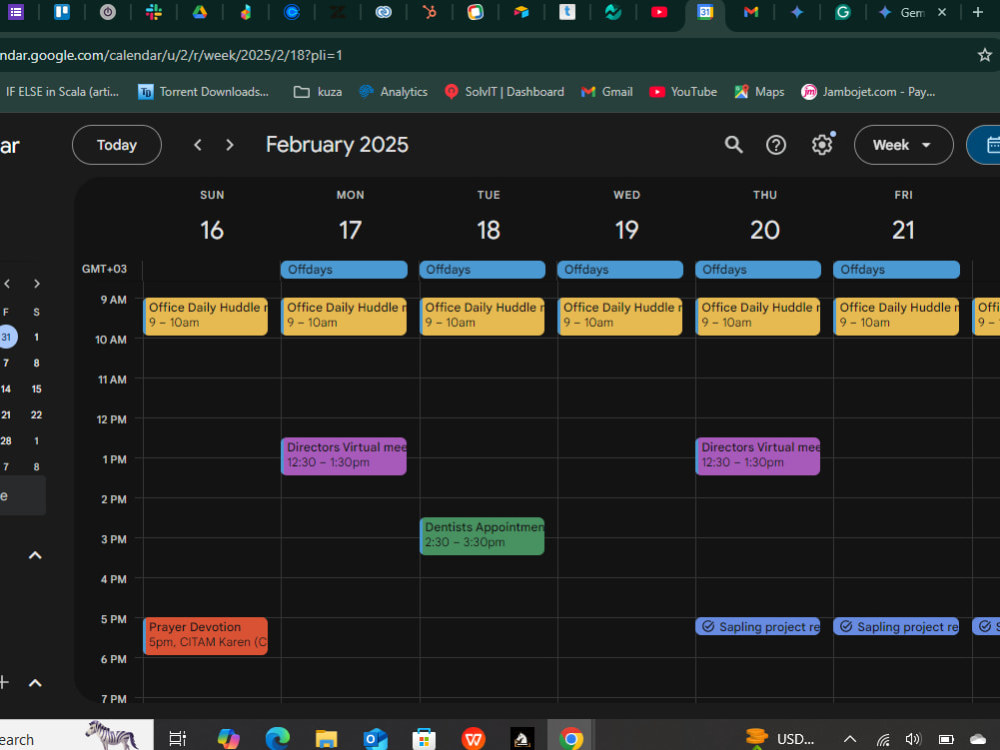1000x750 pixels.
Task: Open a new browser tab
Action: click(x=977, y=12)
